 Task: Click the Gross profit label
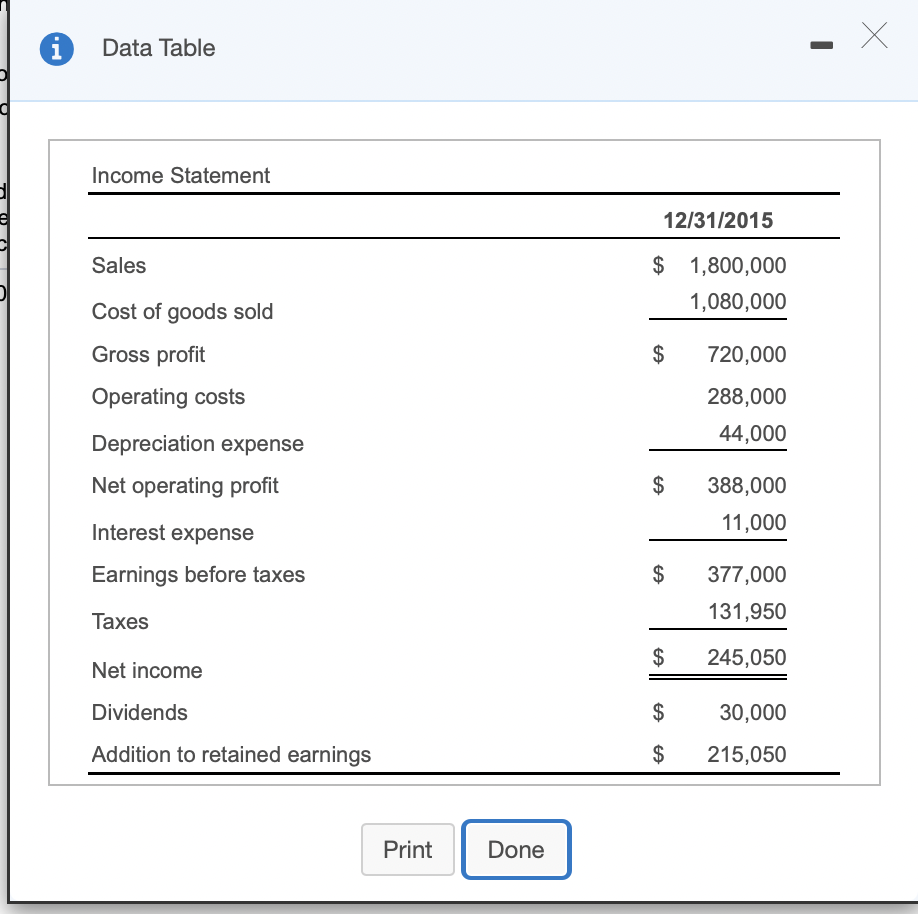[x=148, y=354]
